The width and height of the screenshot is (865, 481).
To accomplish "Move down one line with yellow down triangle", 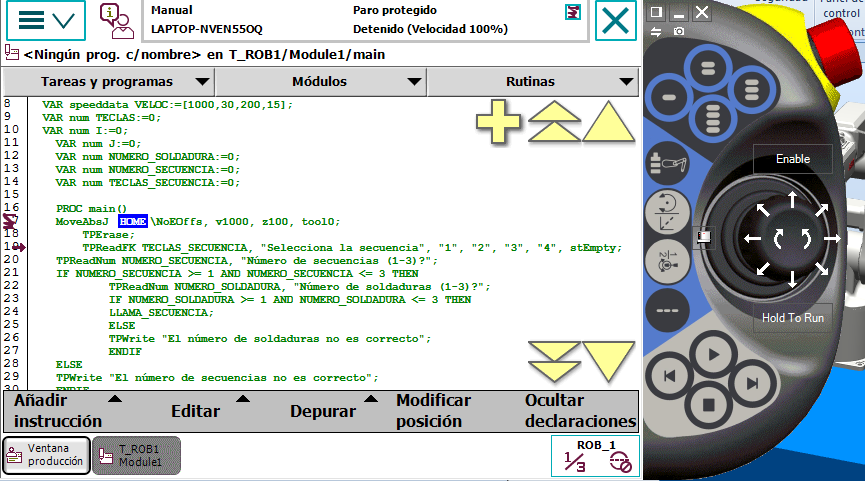I will point(609,361).
